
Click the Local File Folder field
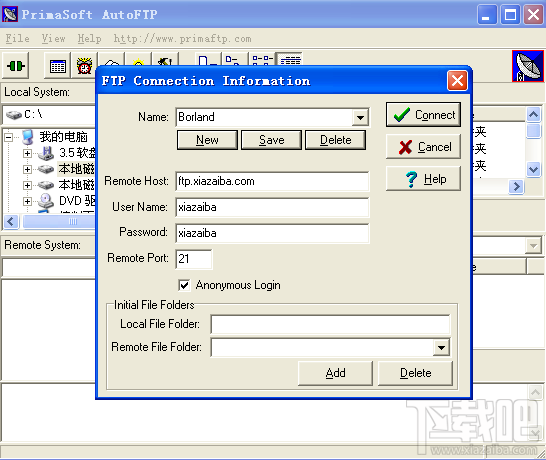330,325
